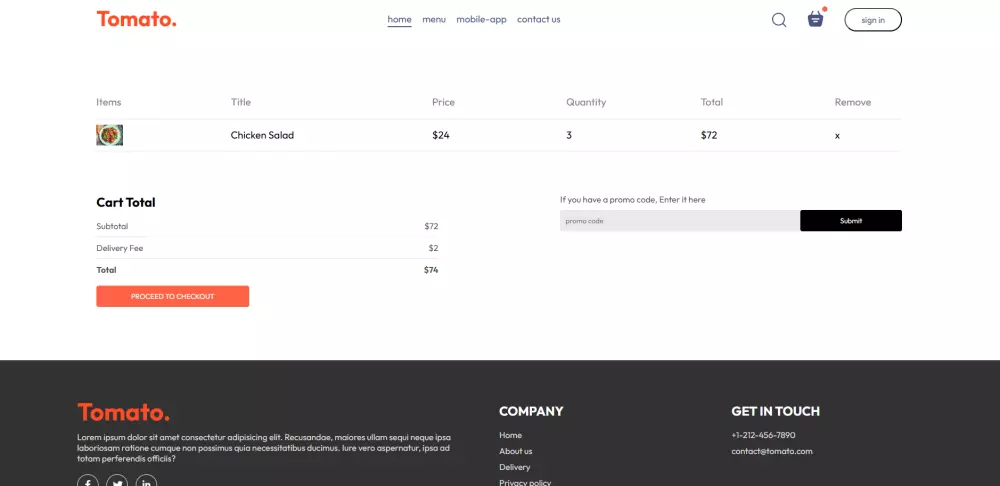Screen dimensions: 1000x486
Task: Open the Twitter social icon
Action: [117, 482]
